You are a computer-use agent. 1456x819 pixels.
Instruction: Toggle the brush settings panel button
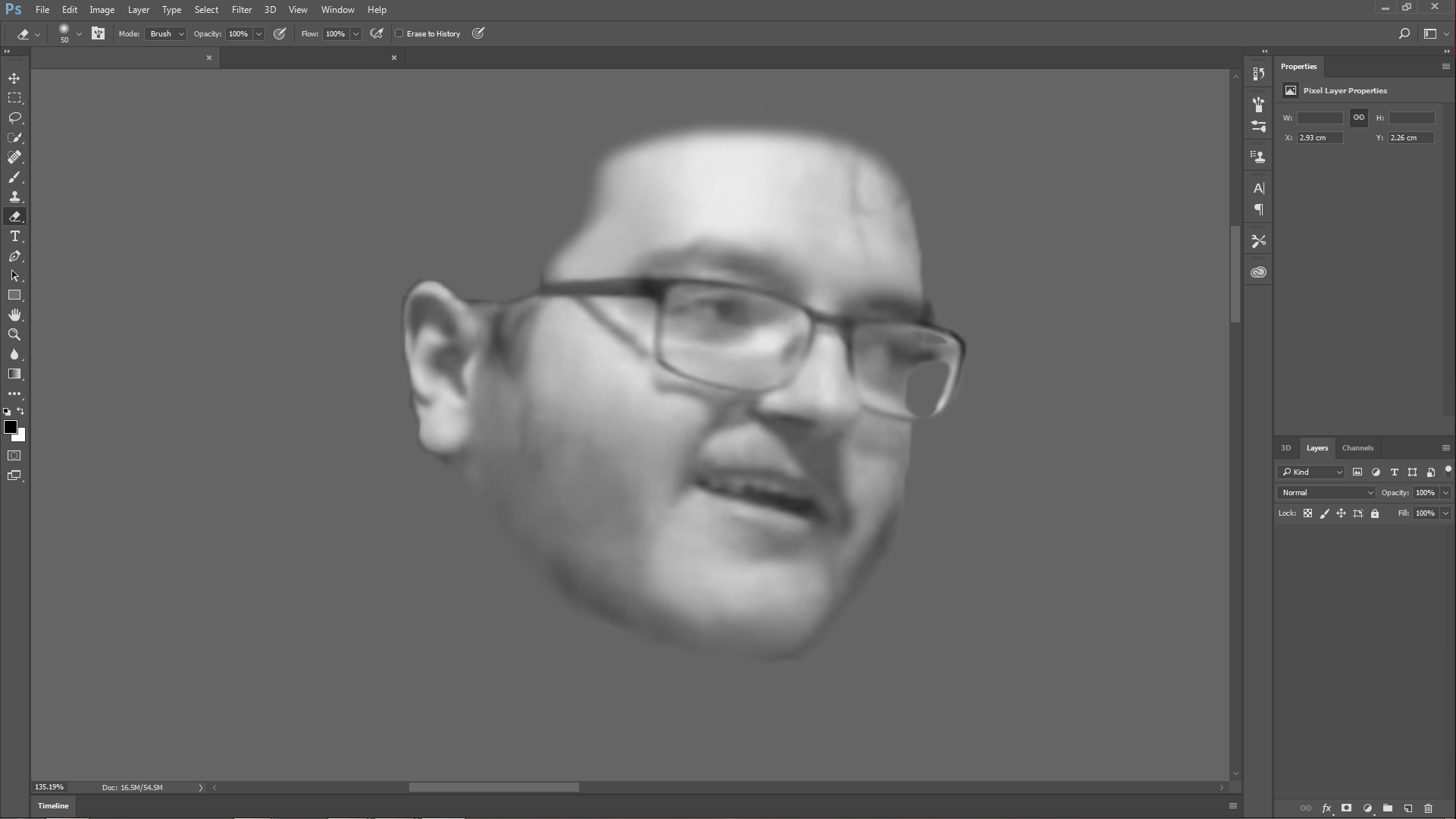click(x=99, y=33)
